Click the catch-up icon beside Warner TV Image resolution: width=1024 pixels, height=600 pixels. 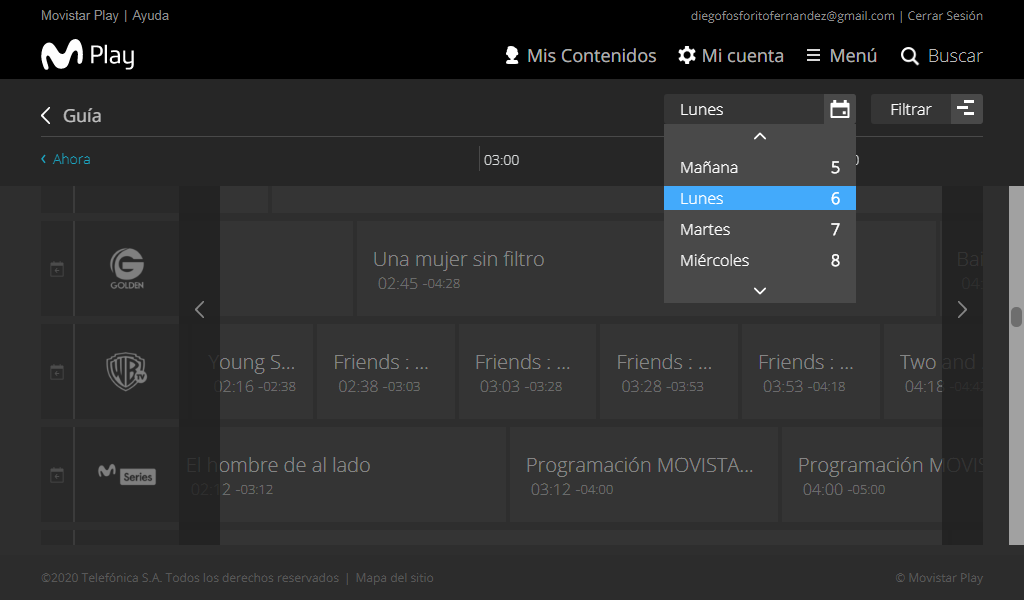[x=57, y=372]
